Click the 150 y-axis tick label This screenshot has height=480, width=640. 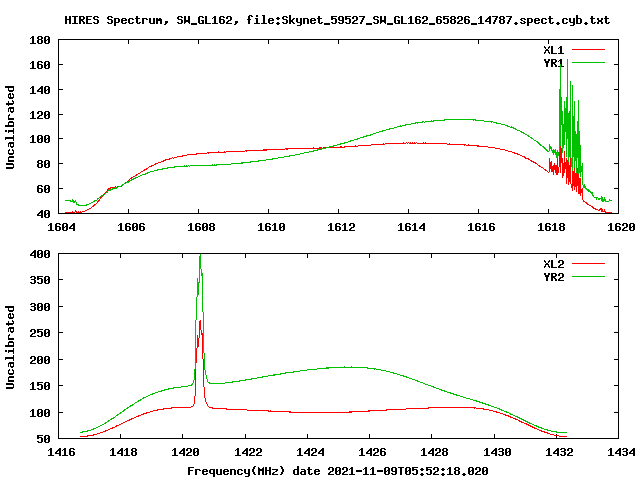[x=40, y=386]
